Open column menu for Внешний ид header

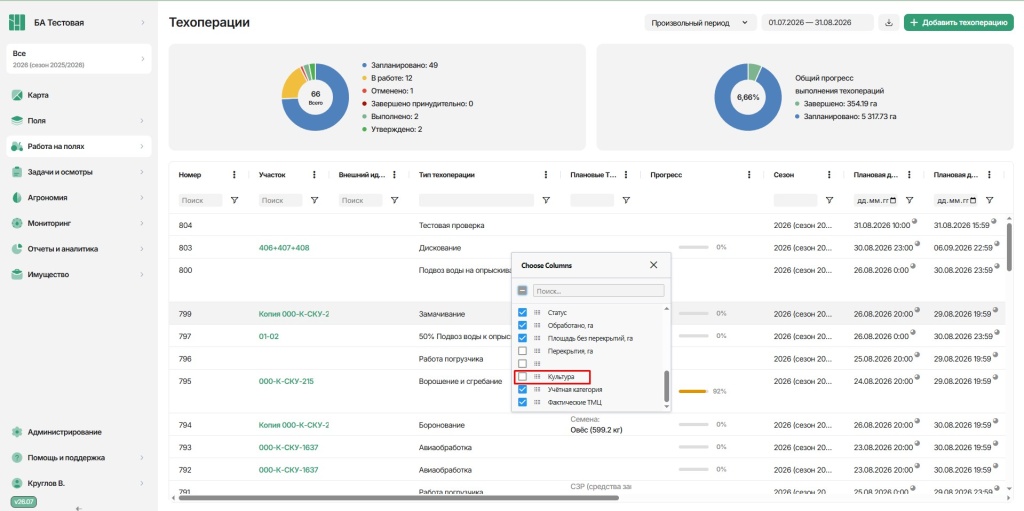click(x=394, y=174)
